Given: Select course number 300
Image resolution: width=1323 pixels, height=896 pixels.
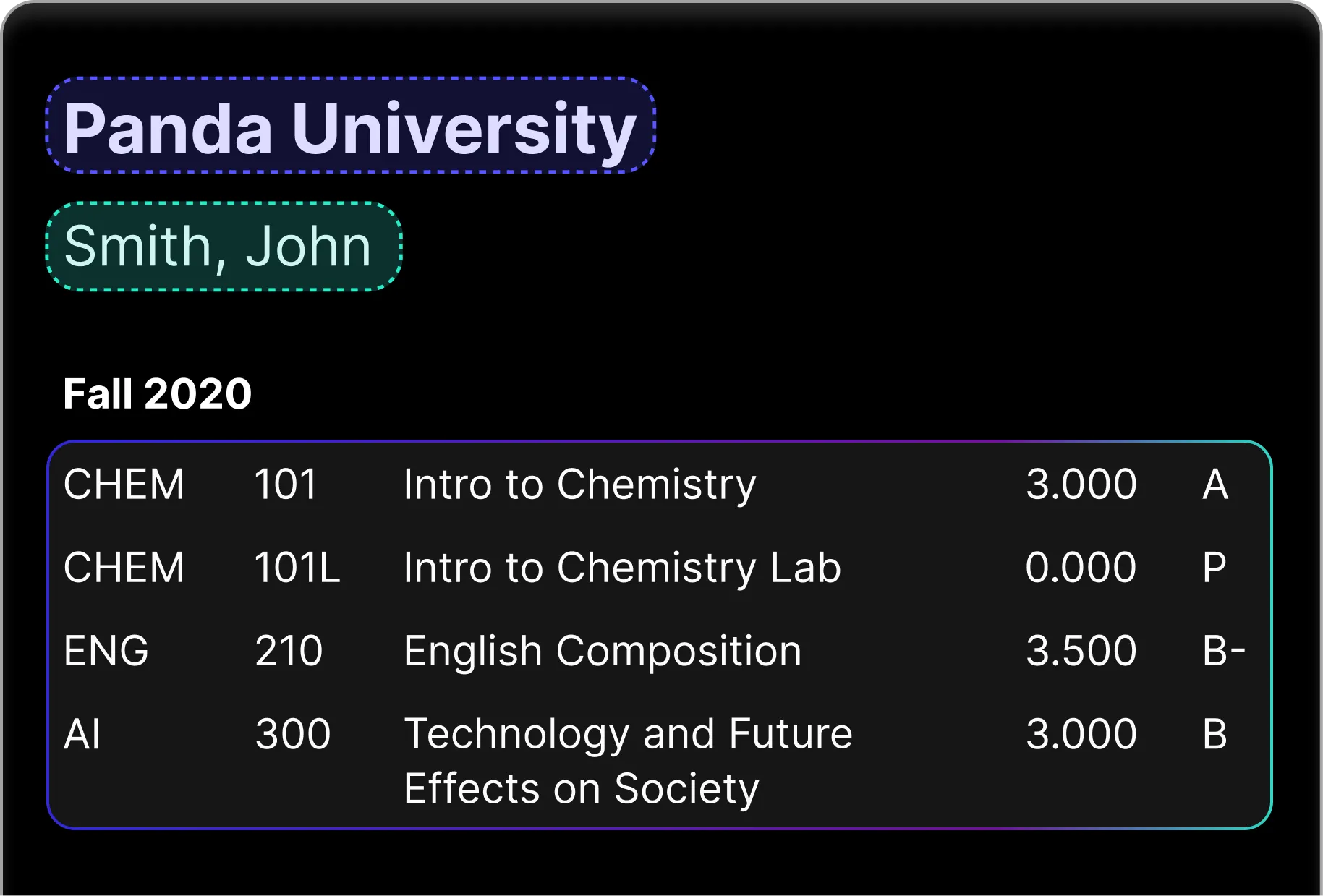Looking at the screenshot, I should (x=292, y=734).
